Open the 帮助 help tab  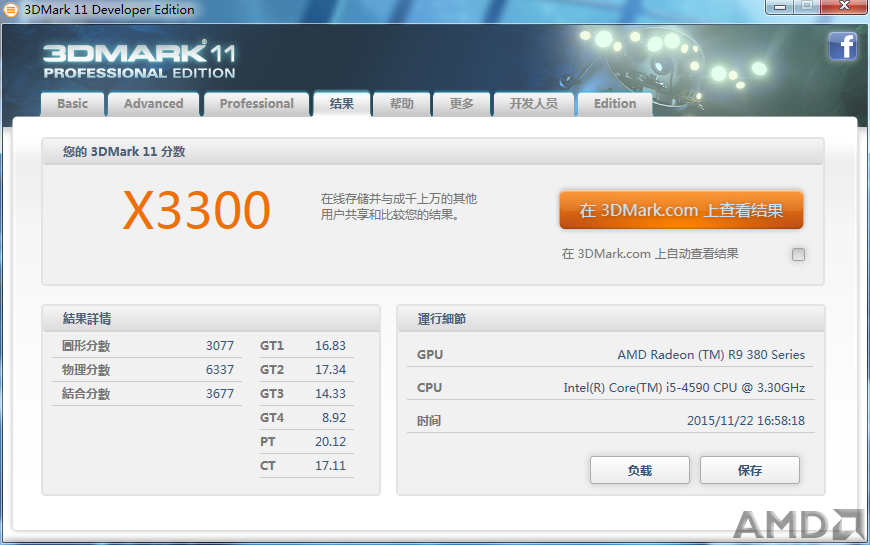[x=402, y=104]
